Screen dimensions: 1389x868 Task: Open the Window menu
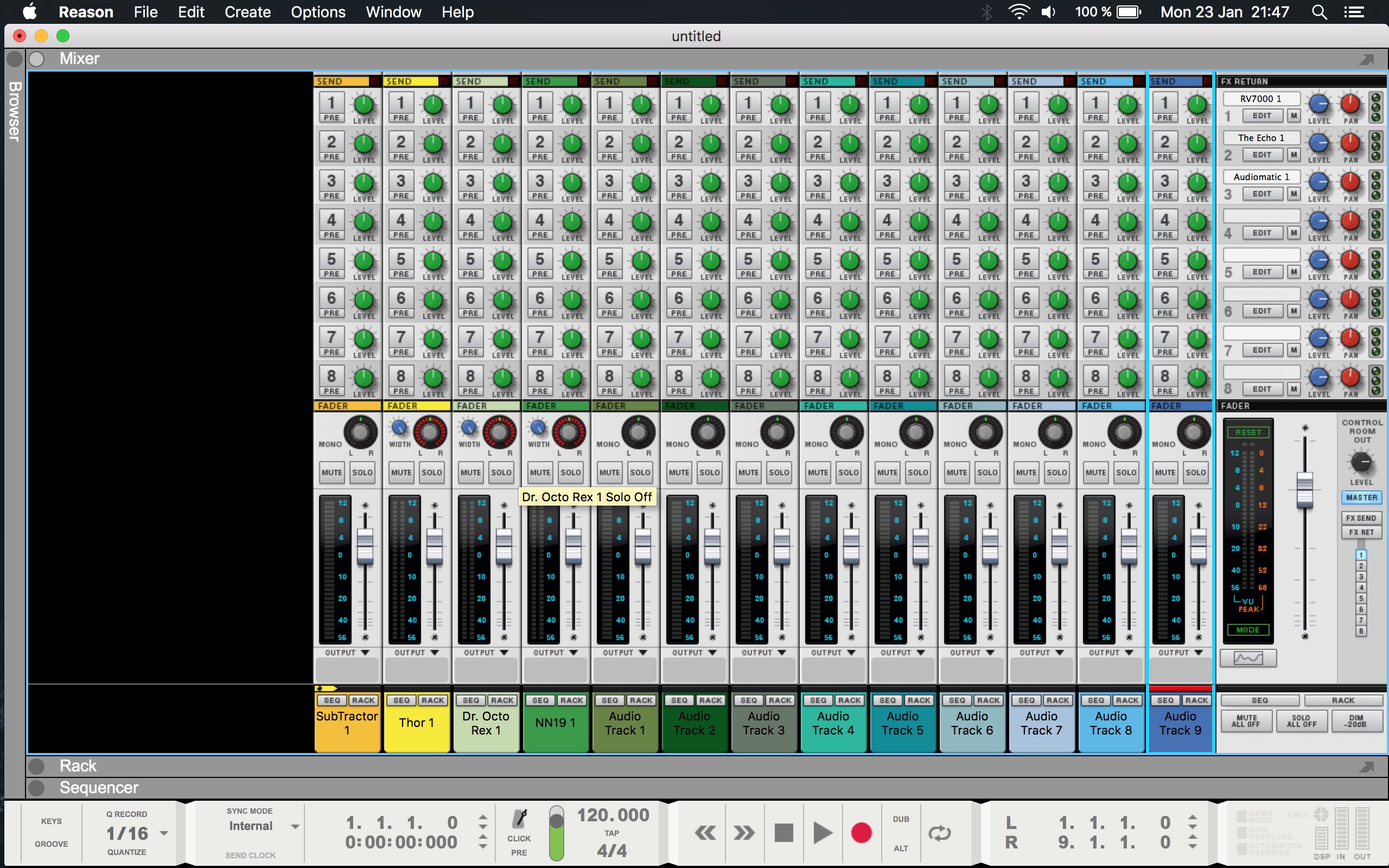[394, 12]
